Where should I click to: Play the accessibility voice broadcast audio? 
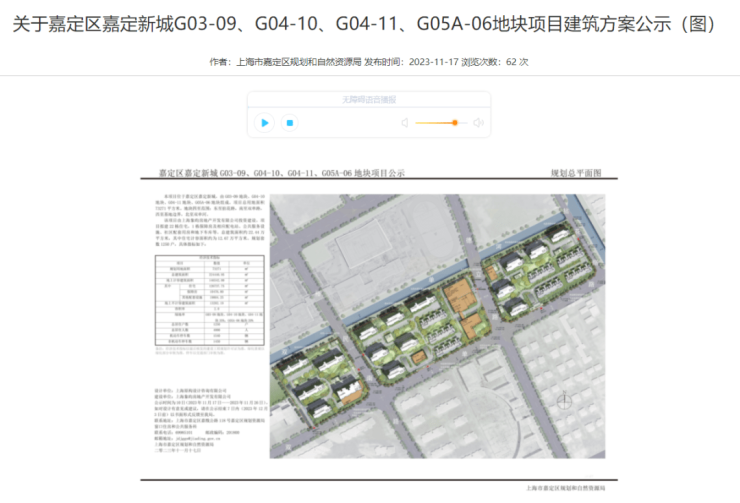[x=265, y=122]
